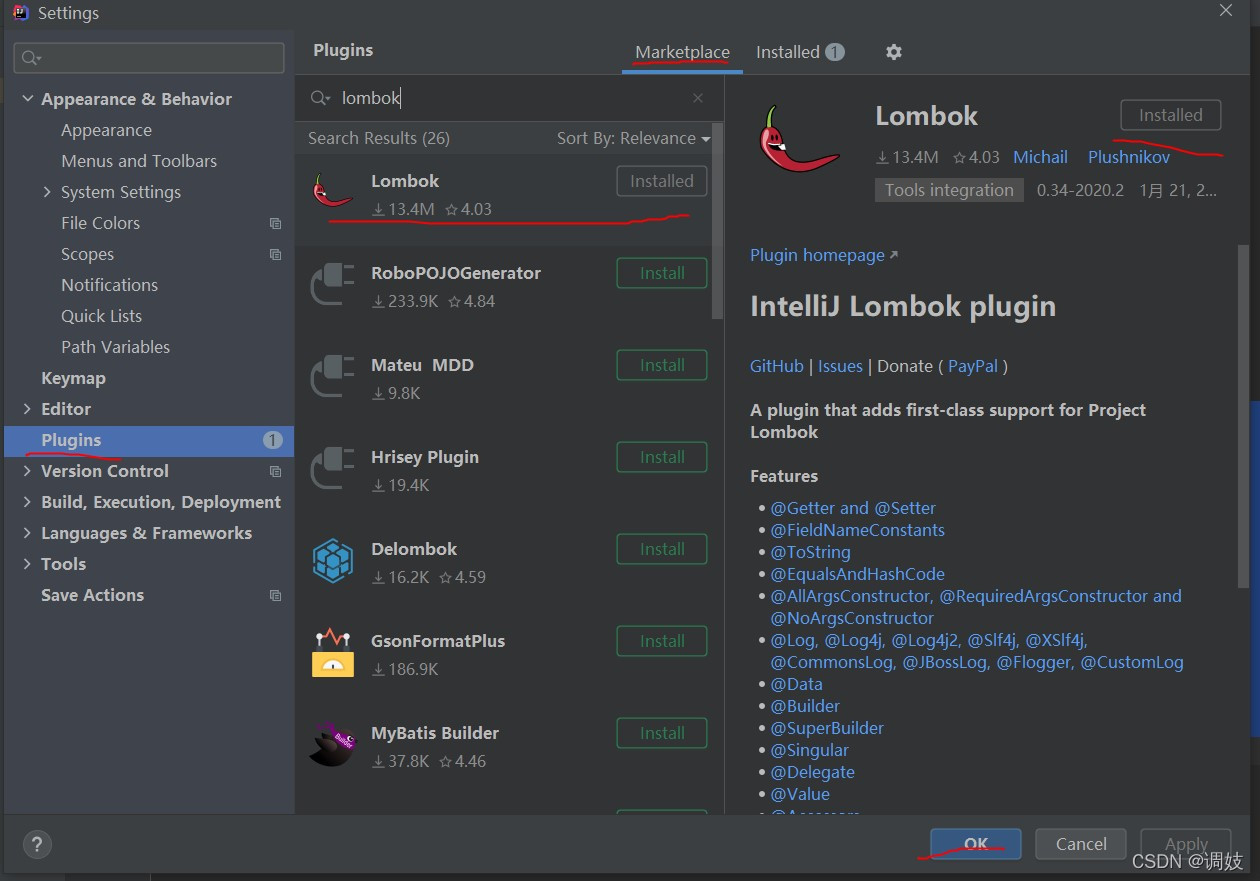The width and height of the screenshot is (1260, 881).
Task: Click the magnifier icon in settings search
Action: coord(31,58)
